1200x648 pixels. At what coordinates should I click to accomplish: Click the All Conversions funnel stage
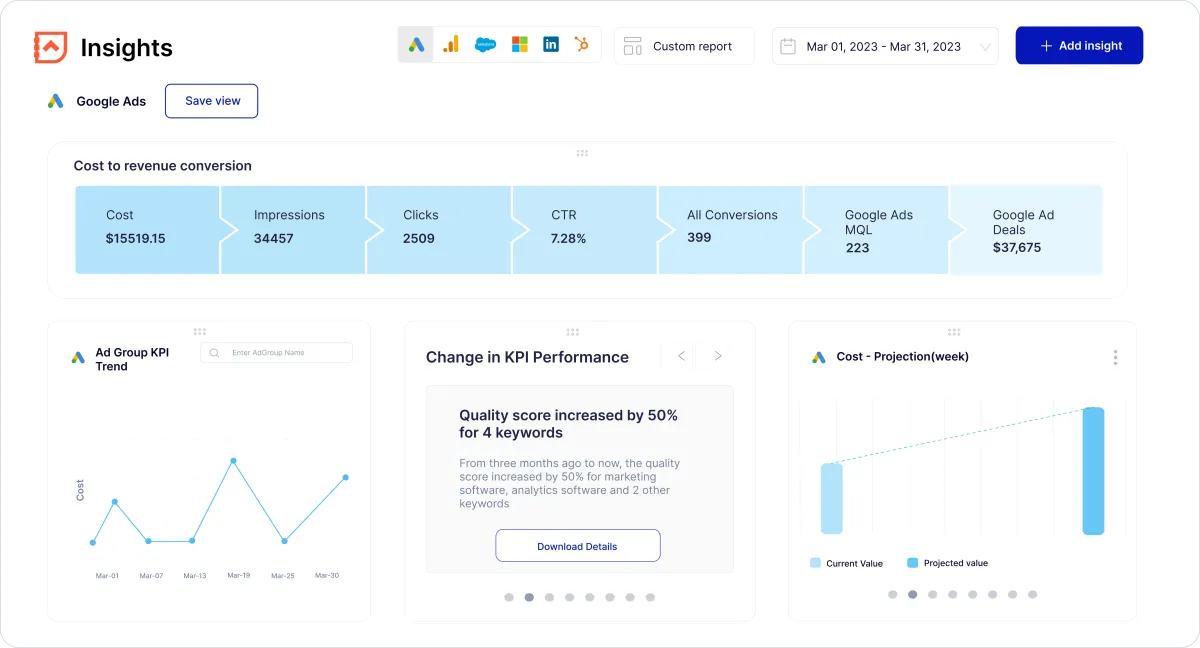pyautogui.click(x=731, y=229)
